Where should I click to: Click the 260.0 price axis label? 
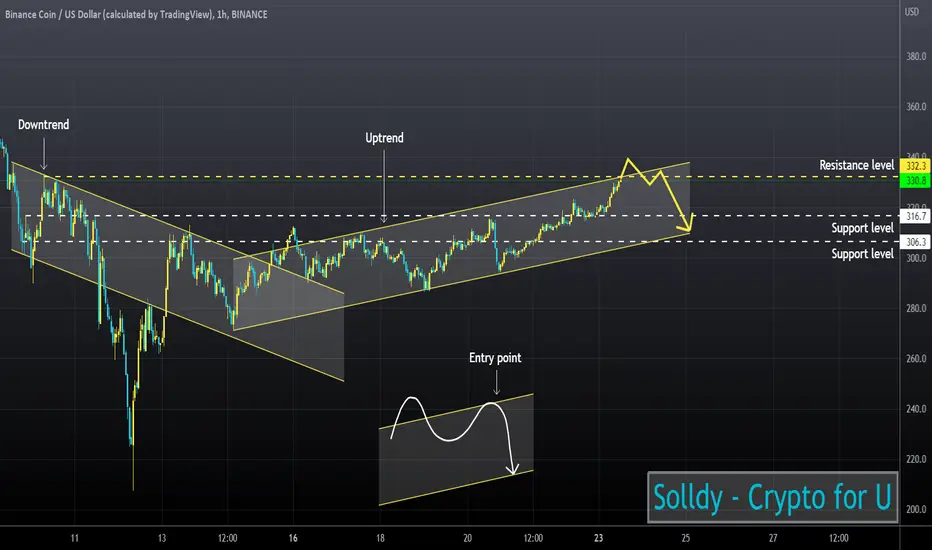(x=916, y=359)
